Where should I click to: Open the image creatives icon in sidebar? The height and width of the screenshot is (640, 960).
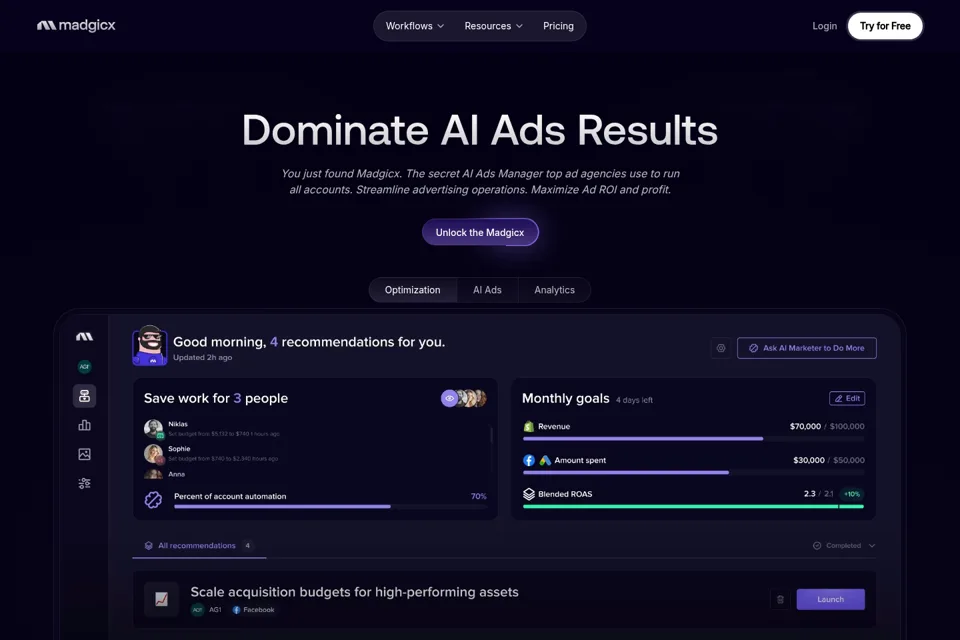click(x=84, y=454)
